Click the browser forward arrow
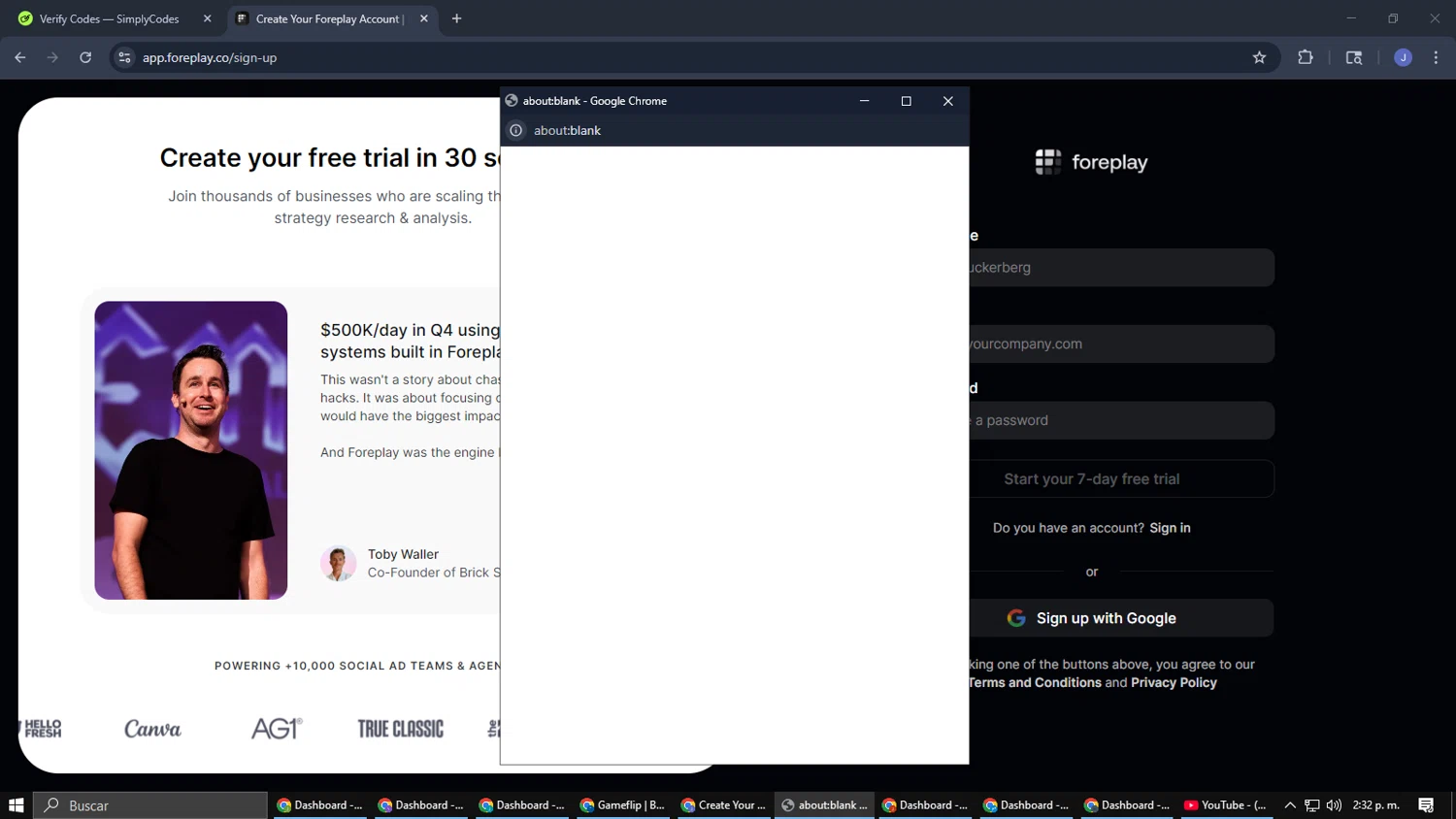This screenshot has width=1456, height=819. (x=52, y=58)
